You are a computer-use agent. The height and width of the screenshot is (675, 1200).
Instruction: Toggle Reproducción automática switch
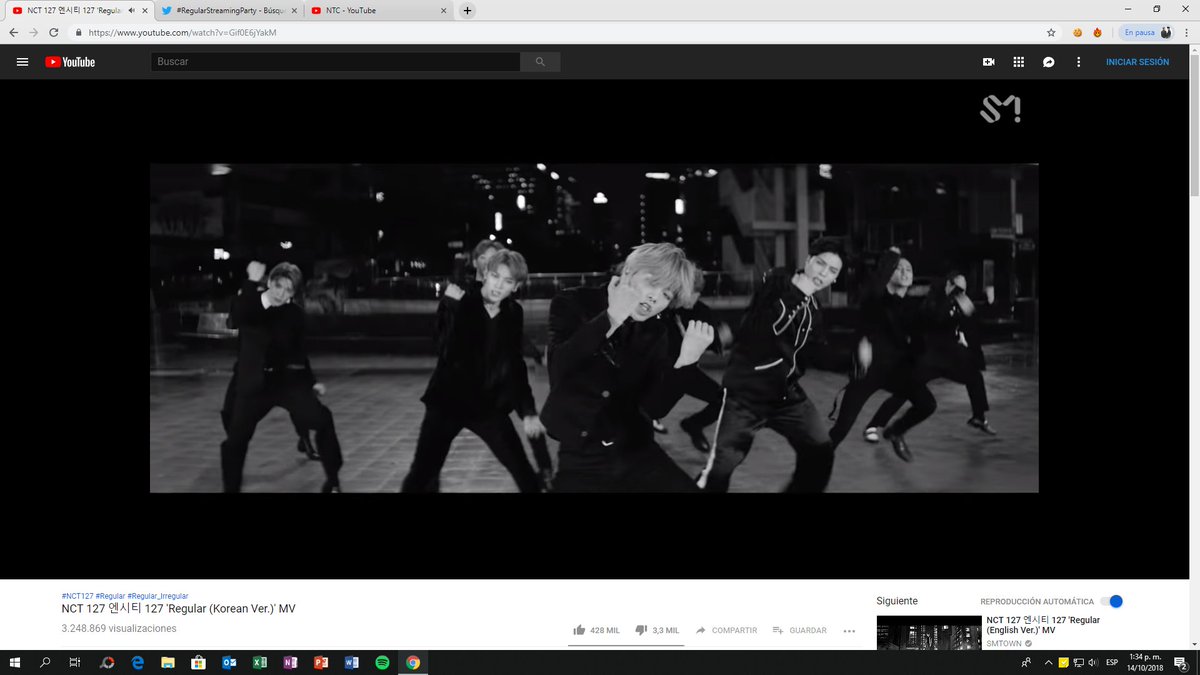pos(1112,601)
